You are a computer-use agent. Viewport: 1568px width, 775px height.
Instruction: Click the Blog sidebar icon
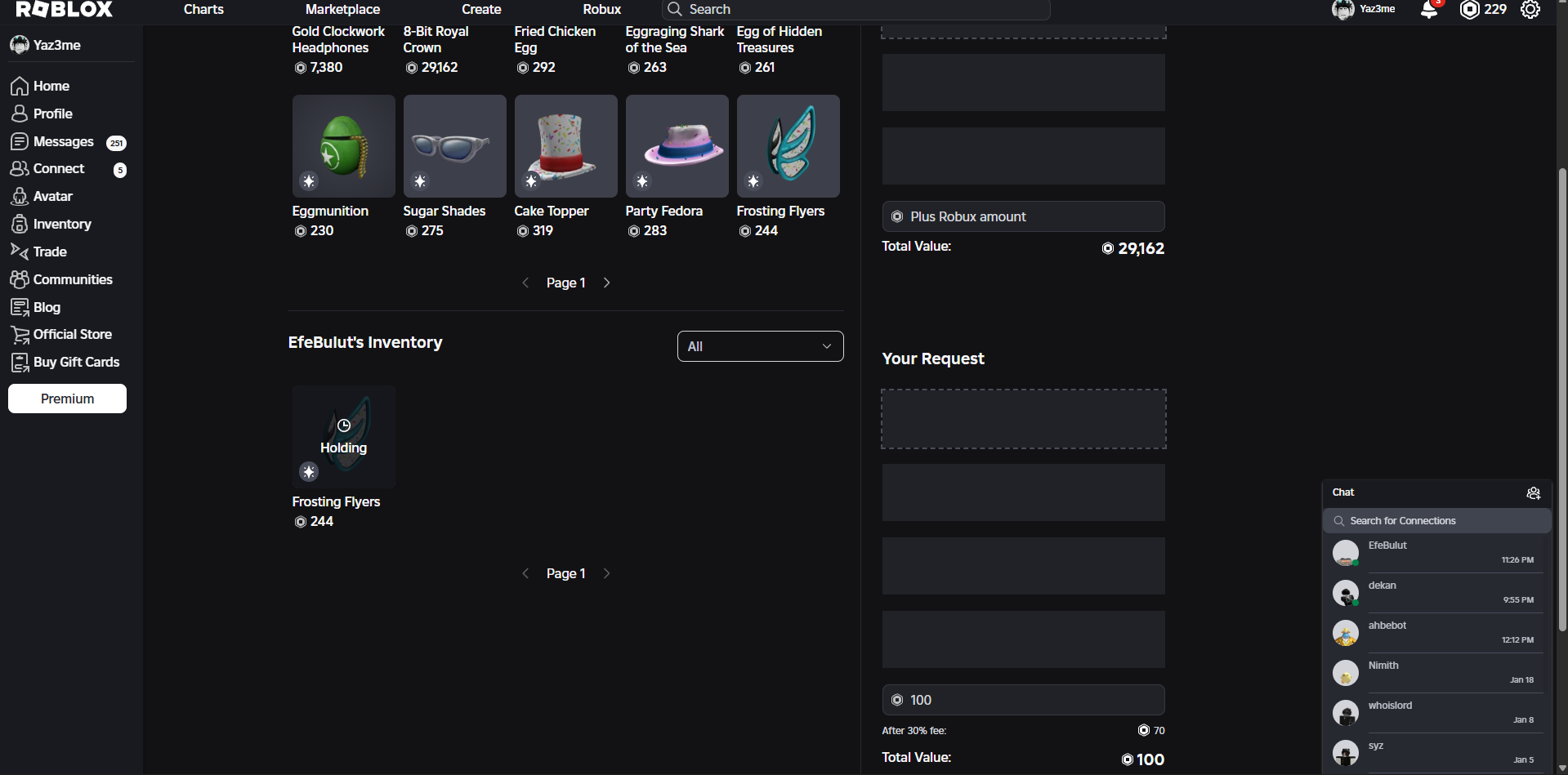pos(20,307)
